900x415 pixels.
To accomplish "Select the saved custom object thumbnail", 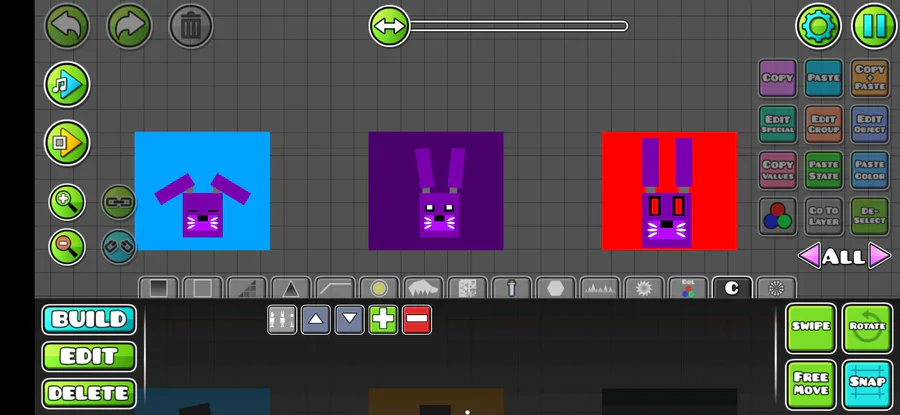I will coord(282,320).
